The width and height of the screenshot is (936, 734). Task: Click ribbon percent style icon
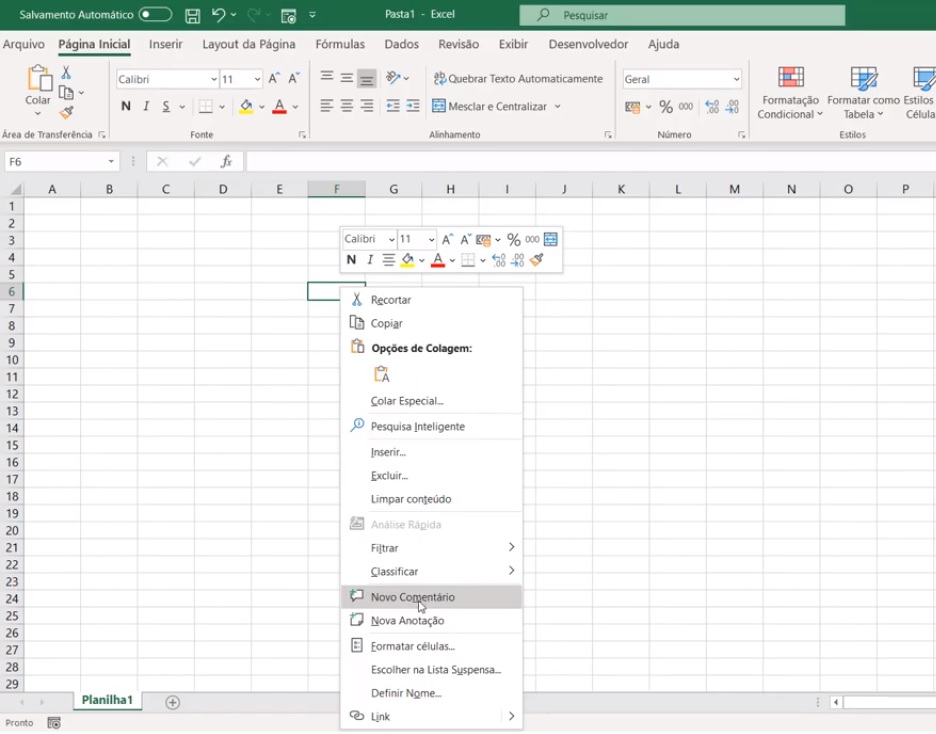666,107
